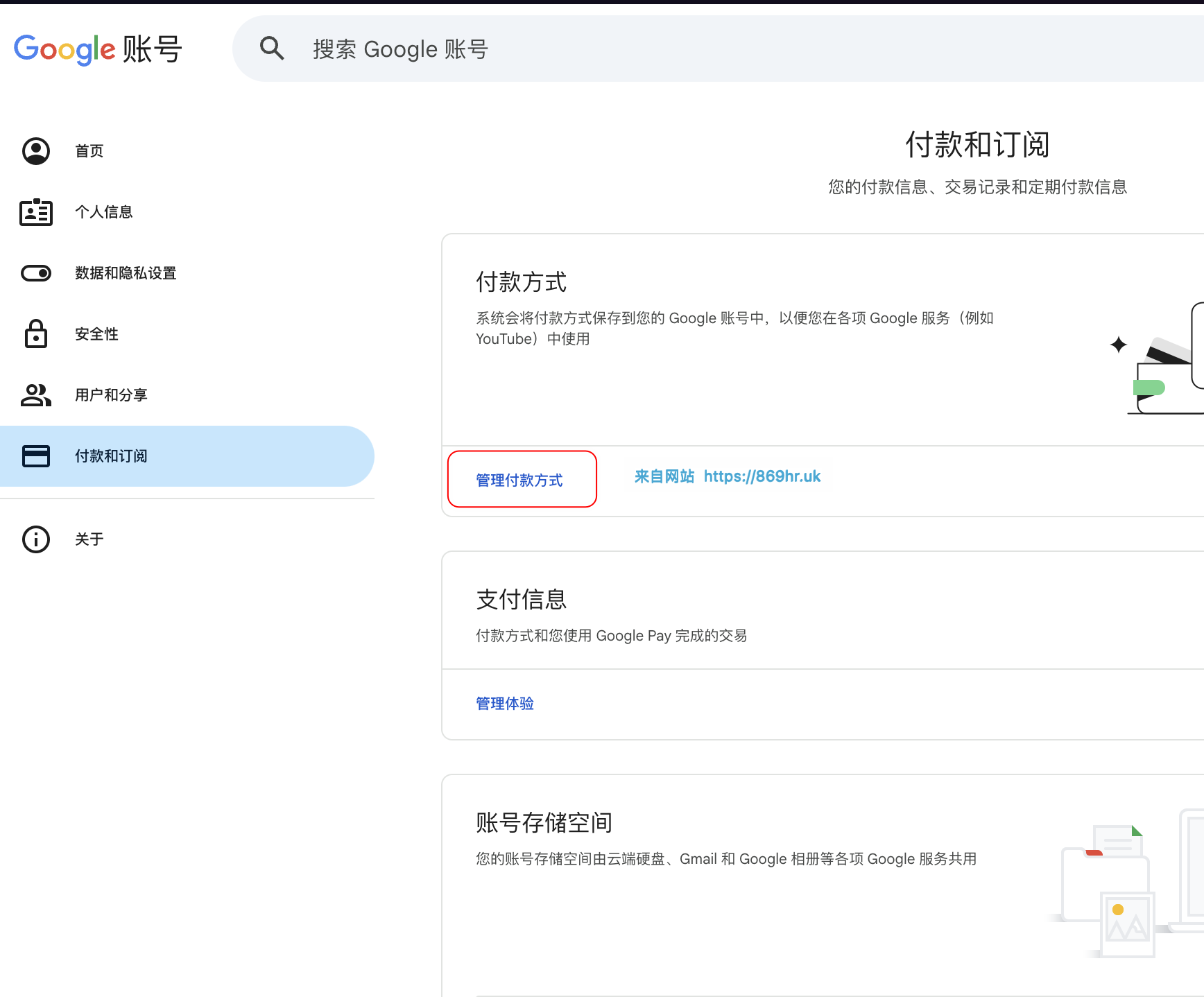Image resolution: width=1204 pixels, height=997 pixels.
Task: Click the 管理体验 link
Action: (505, 703)
